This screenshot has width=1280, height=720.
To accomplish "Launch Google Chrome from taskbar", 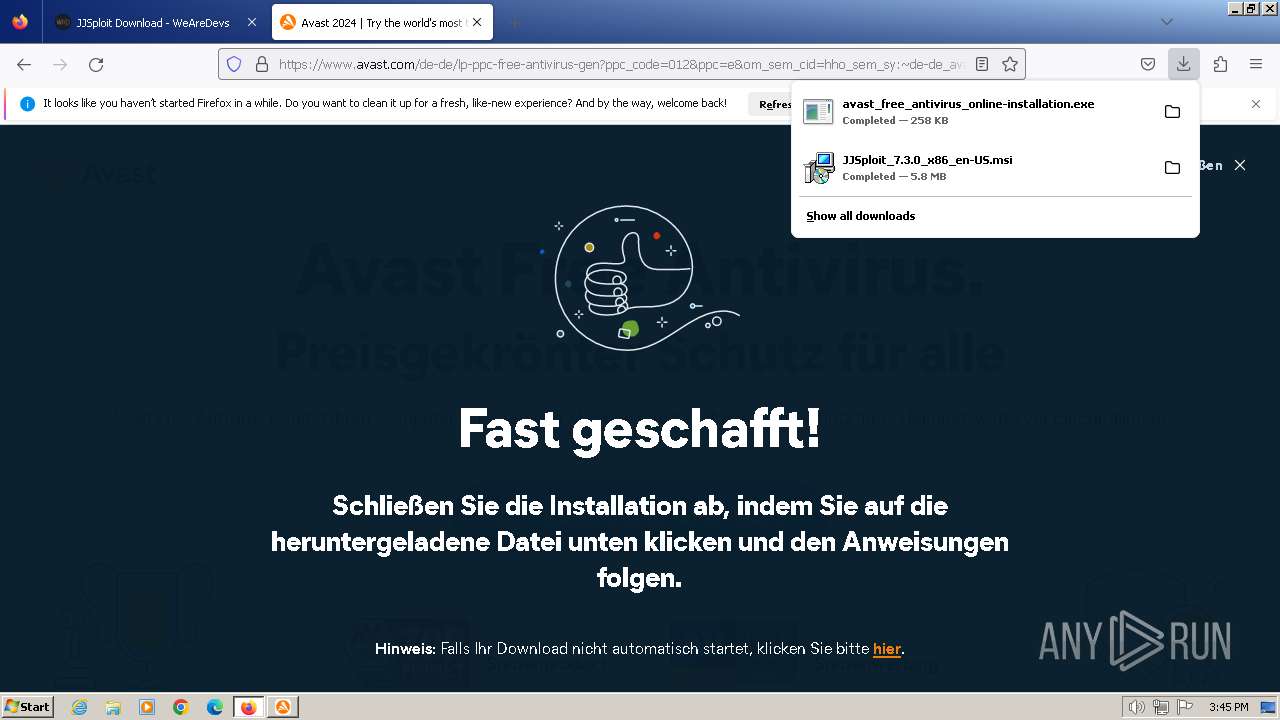I will (181, 707).
